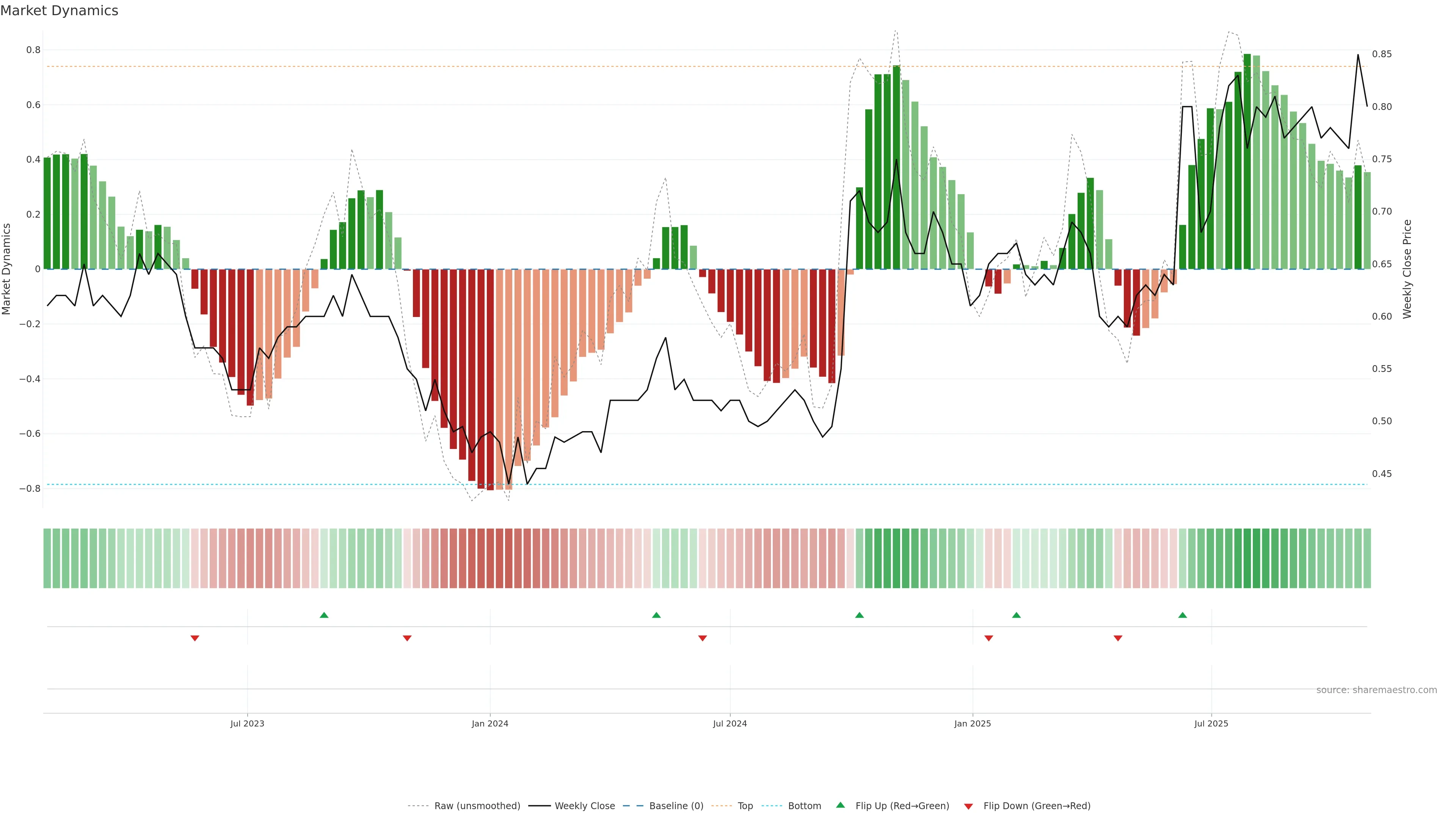Click the Market Dynamics chart title
The height and width of the screenshot is (819, 1456).
[x=60, y=11]
